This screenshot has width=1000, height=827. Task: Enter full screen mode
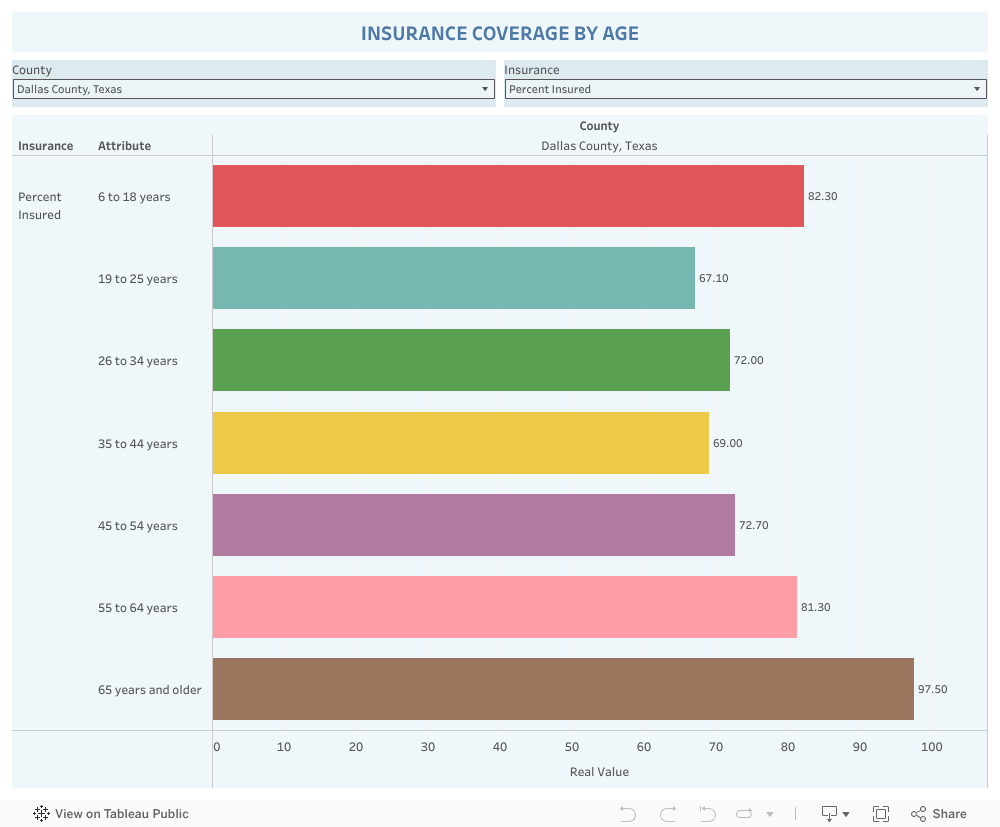pos(881,814)
